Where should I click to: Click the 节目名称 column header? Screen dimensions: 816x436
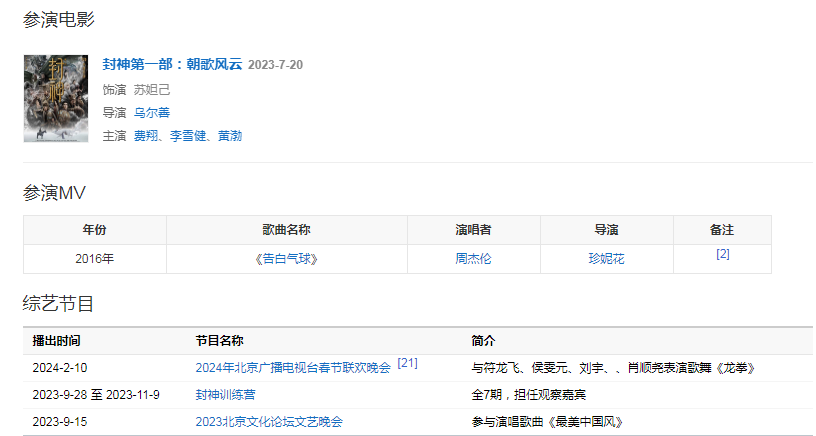coord(219,341)
